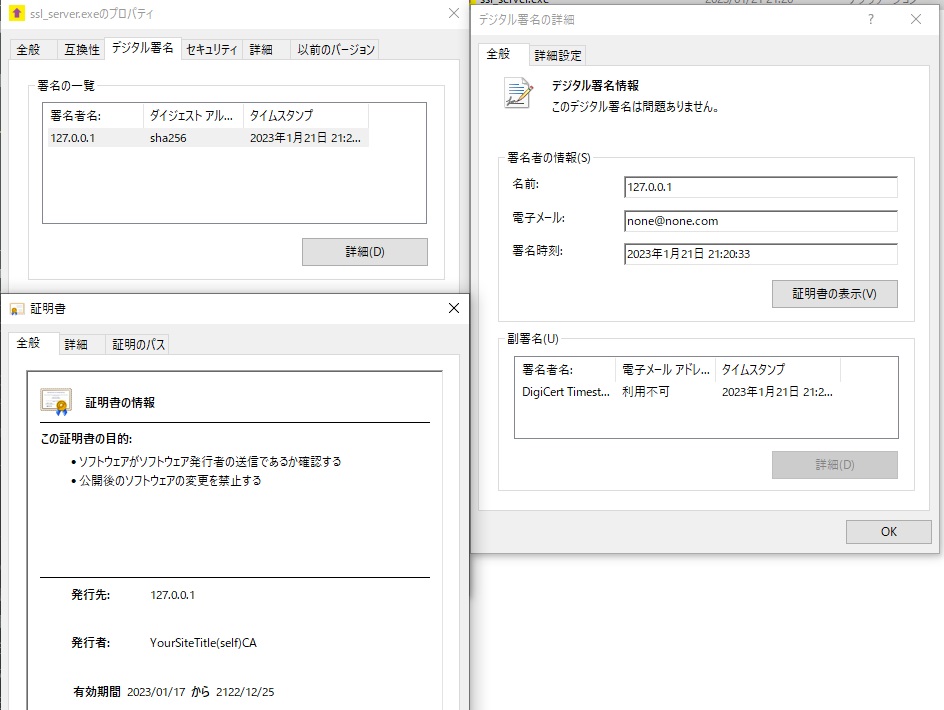Click the signature list timestamp 2023年1月21日 cell
The width and height of the screenshot is (944, 710).
point(305,138)
